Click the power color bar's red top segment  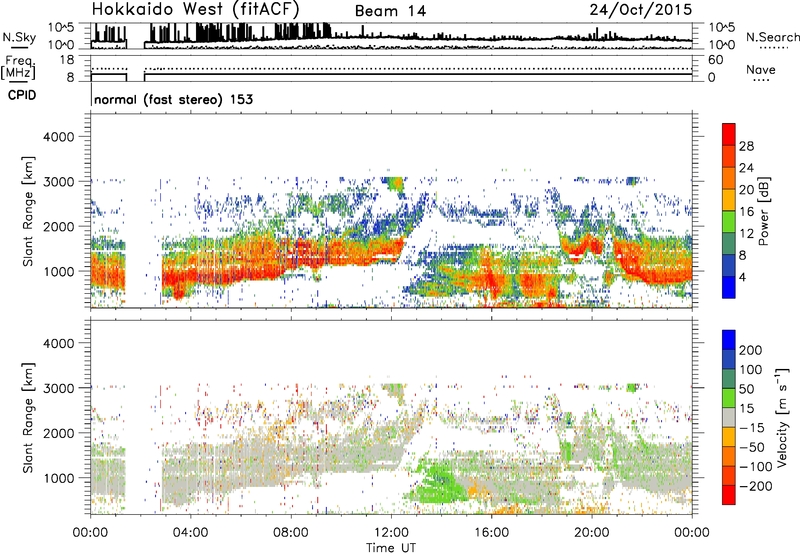(x=729, y=134)
